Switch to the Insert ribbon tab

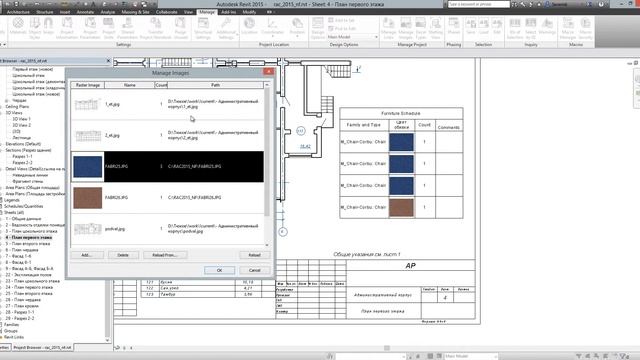[x=64, y=12]
